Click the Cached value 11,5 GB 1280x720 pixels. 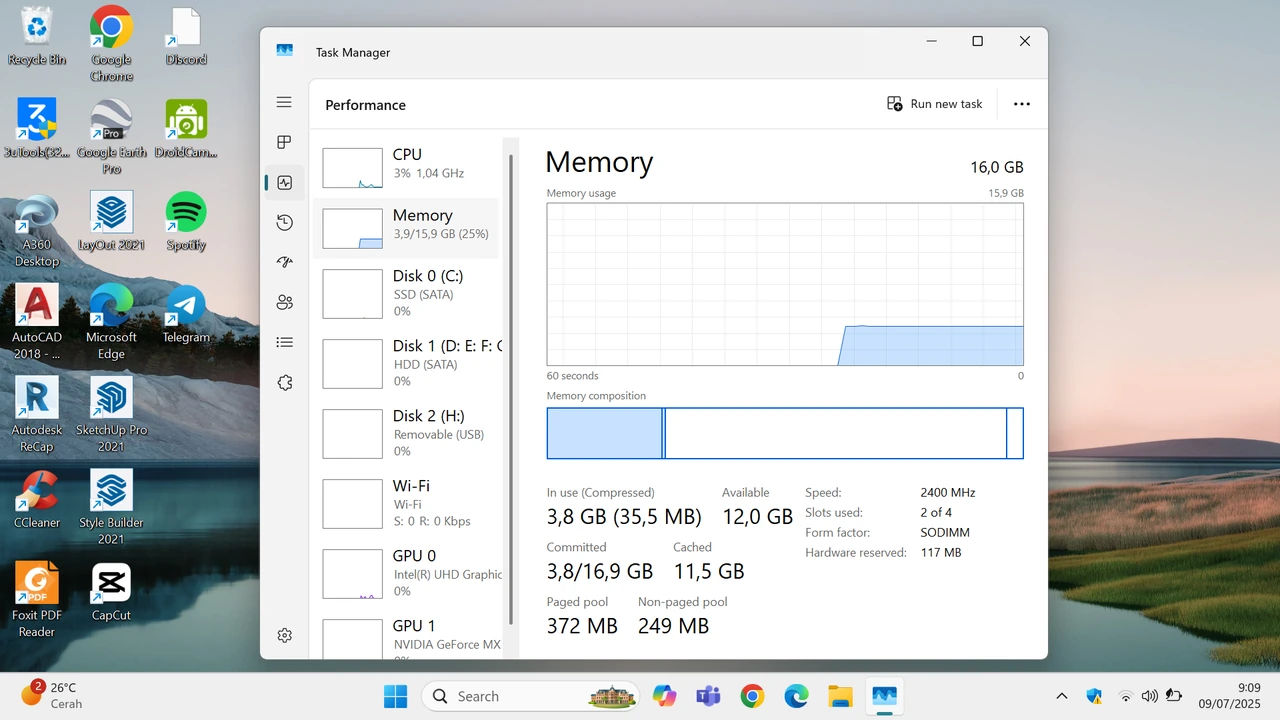pyautogui.click(x=709, y=571)
